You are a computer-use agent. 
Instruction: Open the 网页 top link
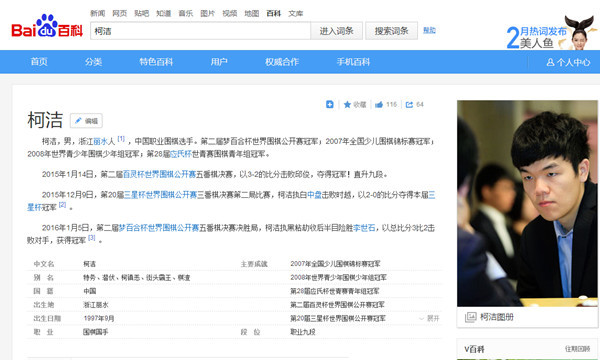click(x=119, y=13)
